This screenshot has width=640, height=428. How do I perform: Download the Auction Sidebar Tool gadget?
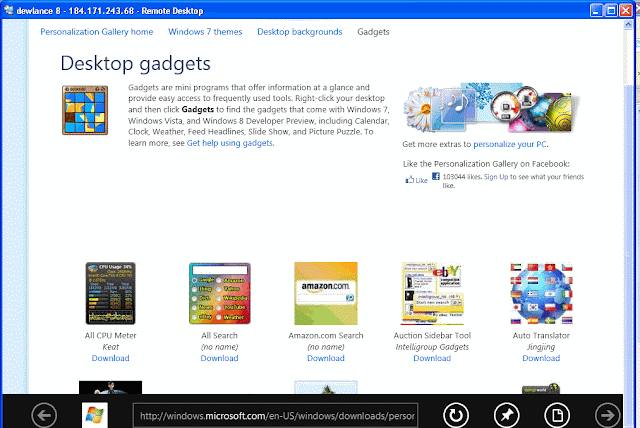click(432, 358)
